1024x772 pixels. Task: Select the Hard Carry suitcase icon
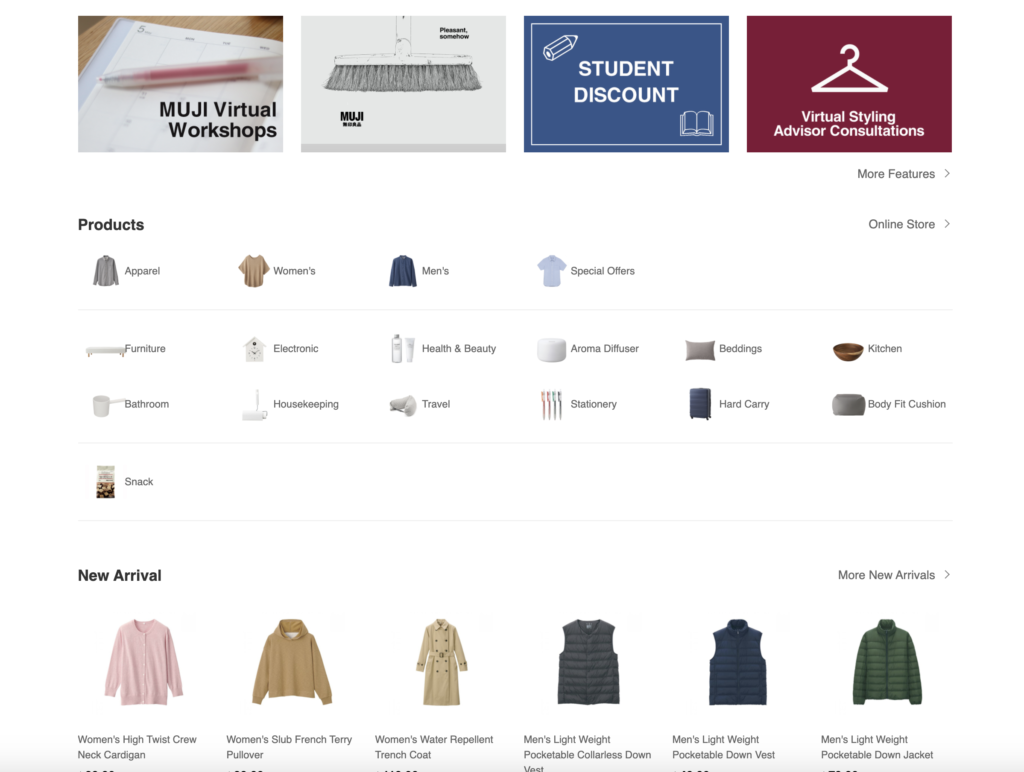click(x=700, y=404)
